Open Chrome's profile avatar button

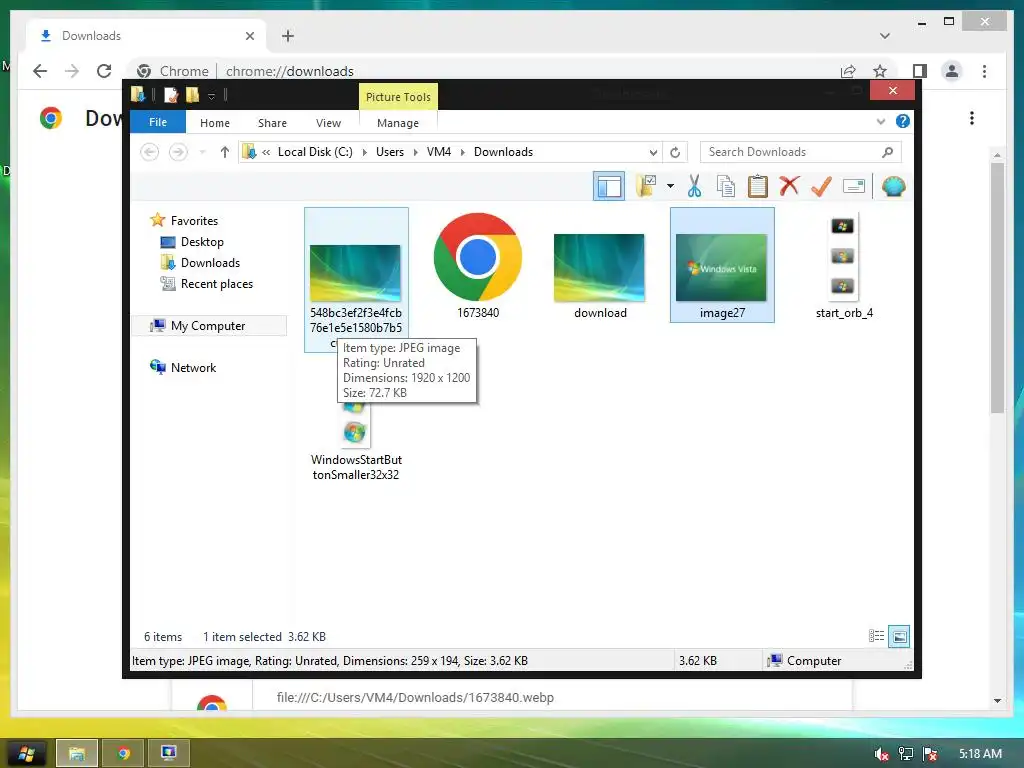[952, 71]
